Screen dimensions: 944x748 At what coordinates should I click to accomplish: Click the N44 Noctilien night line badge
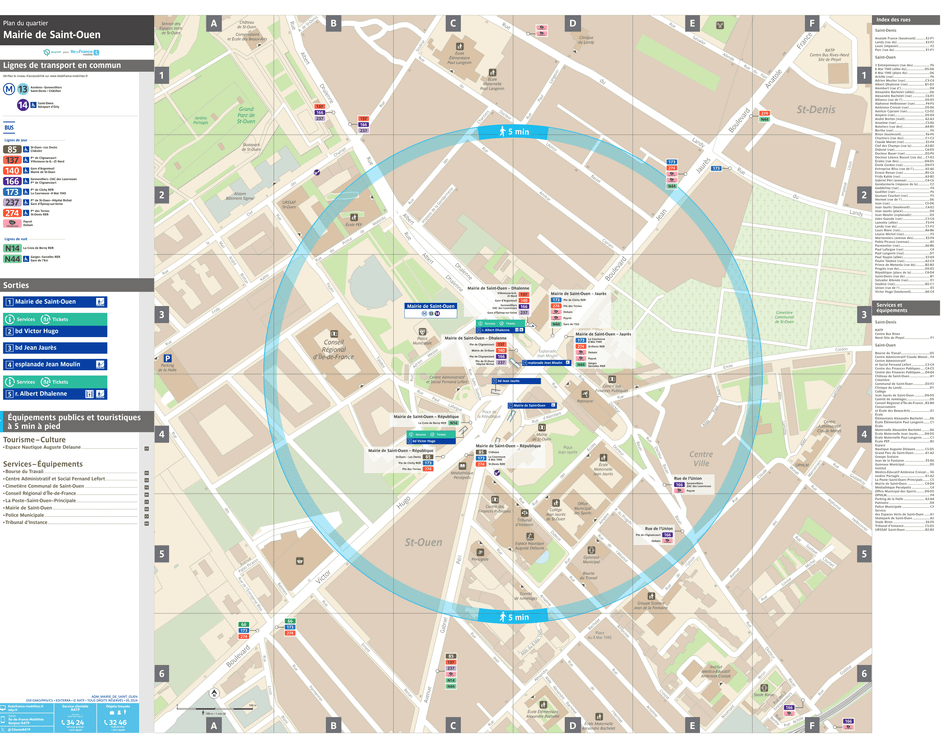tap(11, 257)
